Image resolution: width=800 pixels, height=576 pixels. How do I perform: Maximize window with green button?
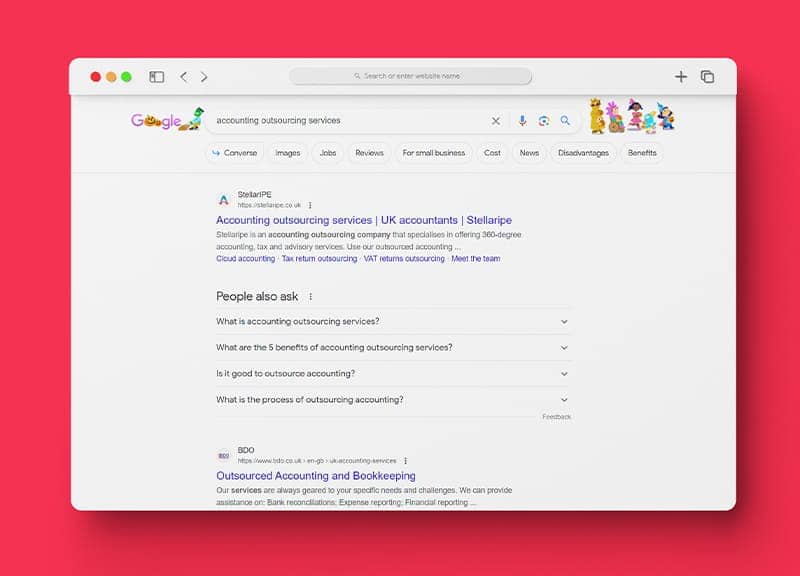point(127,77)
